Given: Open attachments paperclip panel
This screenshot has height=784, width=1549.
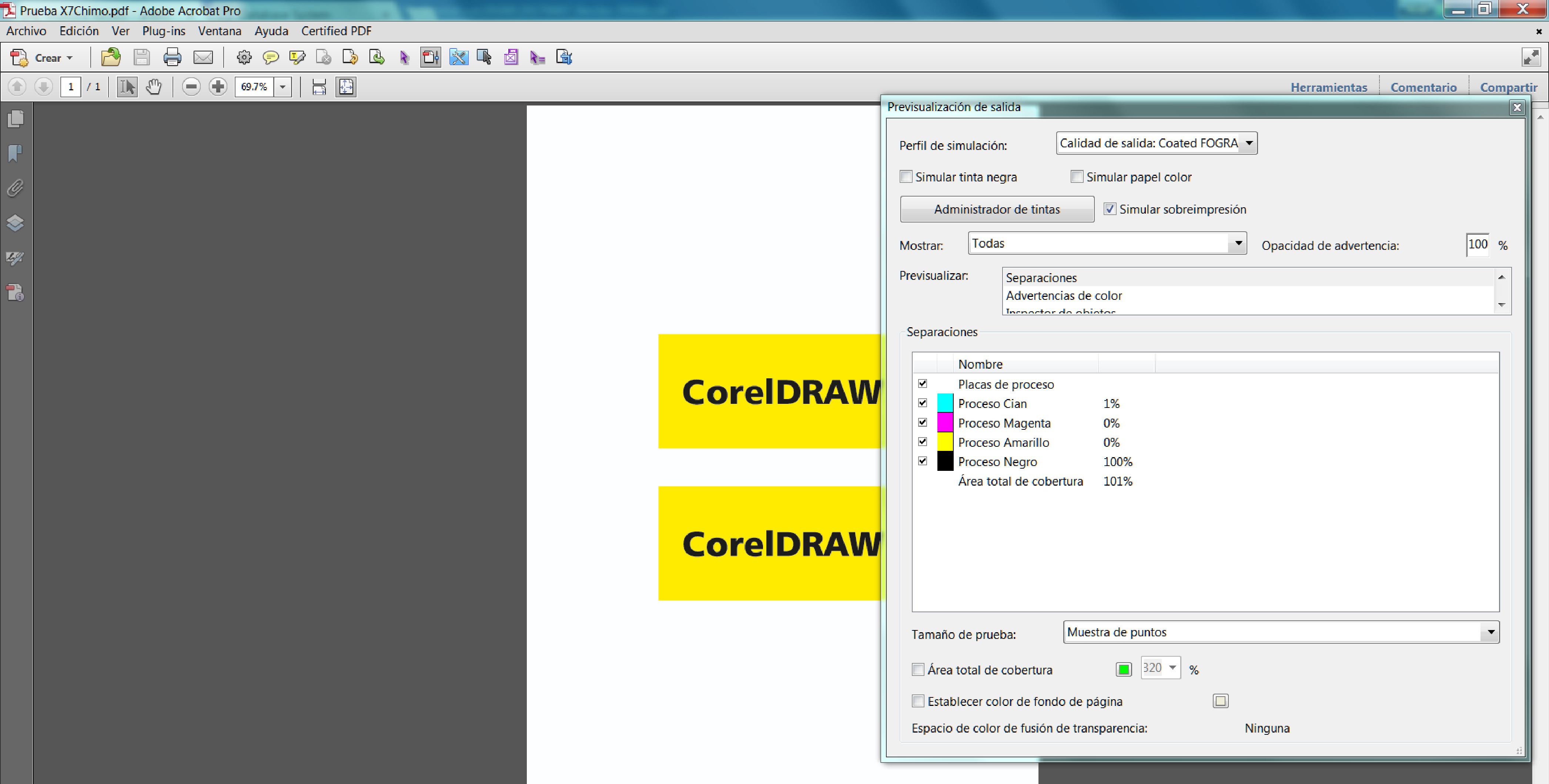Looking at the screenshot, I should tap(16, 188).
